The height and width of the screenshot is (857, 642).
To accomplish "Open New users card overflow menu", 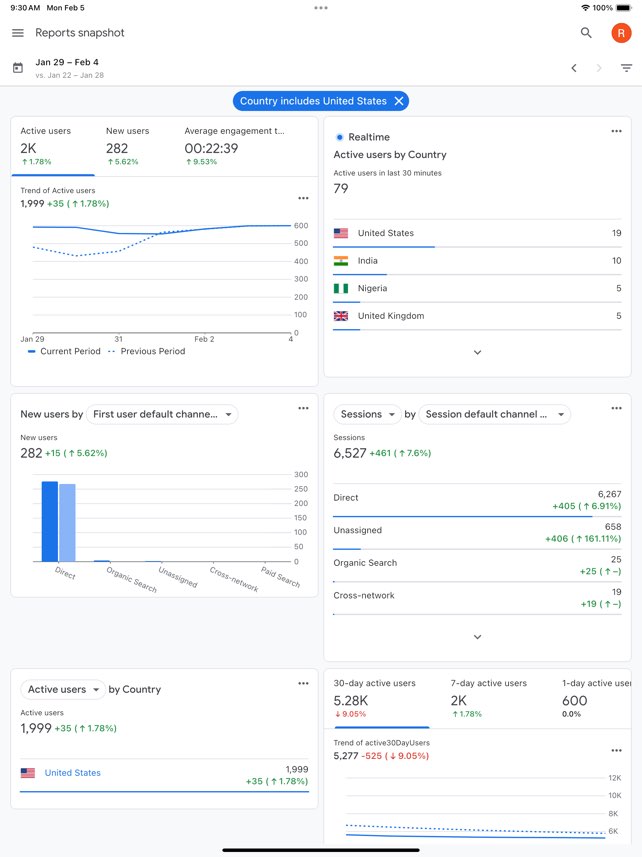I will point(303,408).
